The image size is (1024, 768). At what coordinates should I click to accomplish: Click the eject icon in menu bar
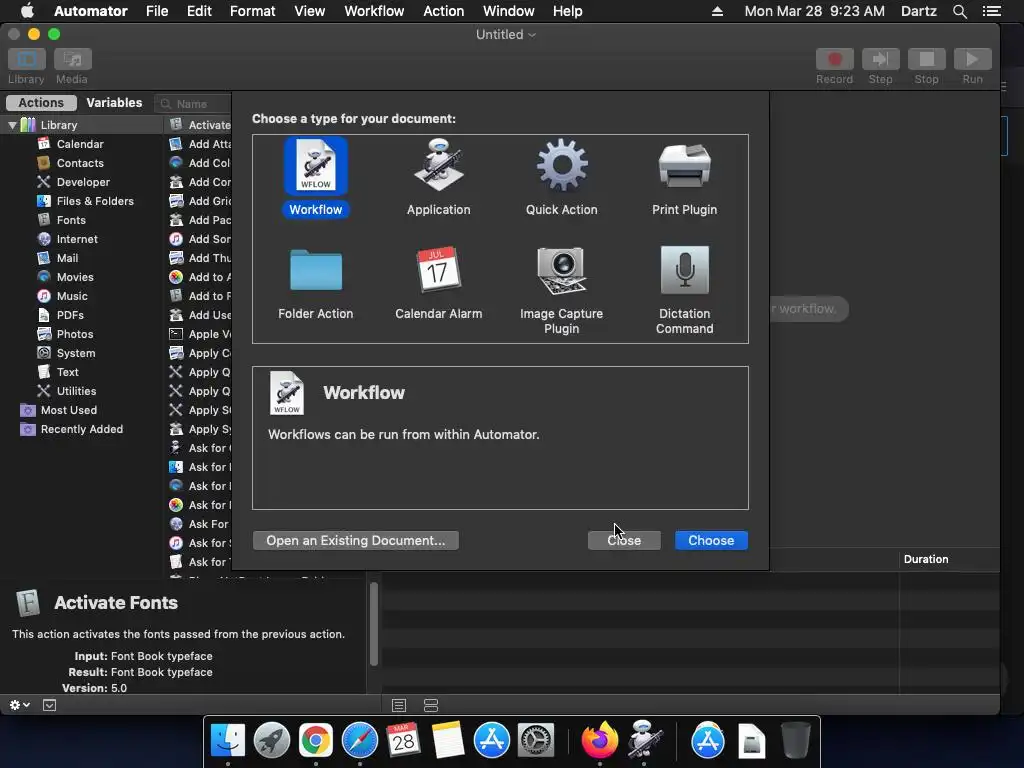[x=717, y=11]
